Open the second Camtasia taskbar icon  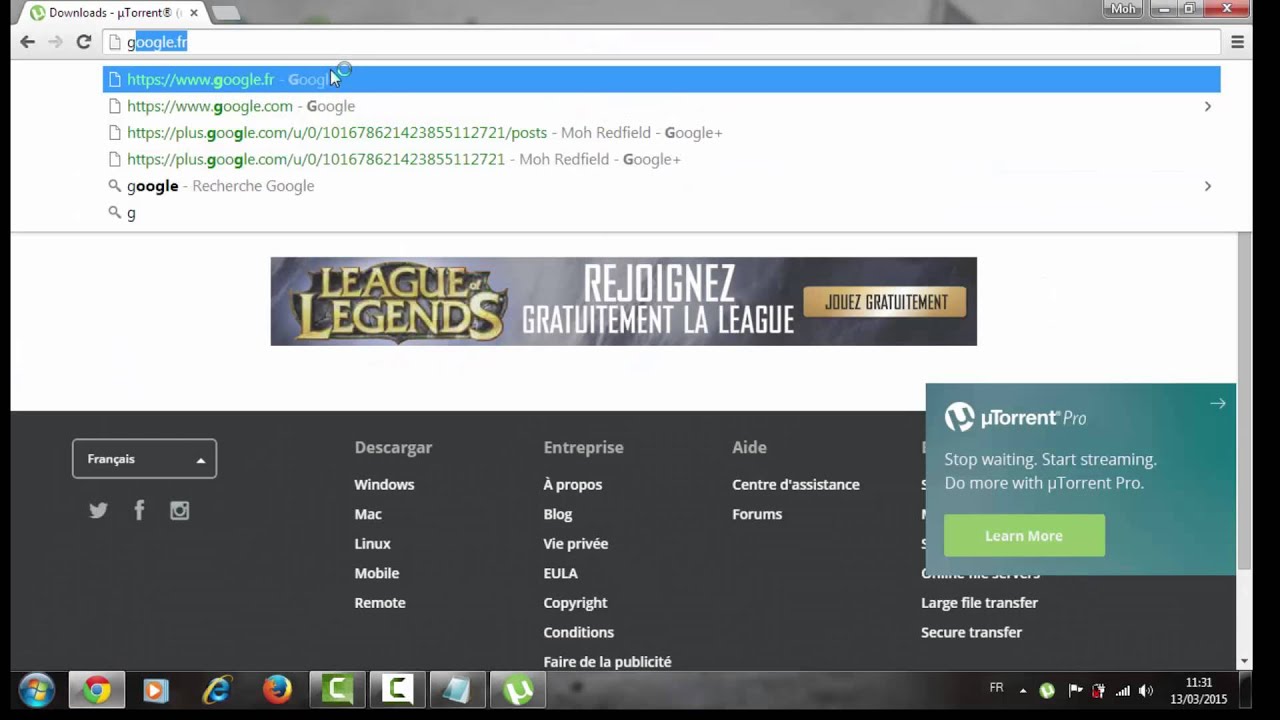coord(398,690)
